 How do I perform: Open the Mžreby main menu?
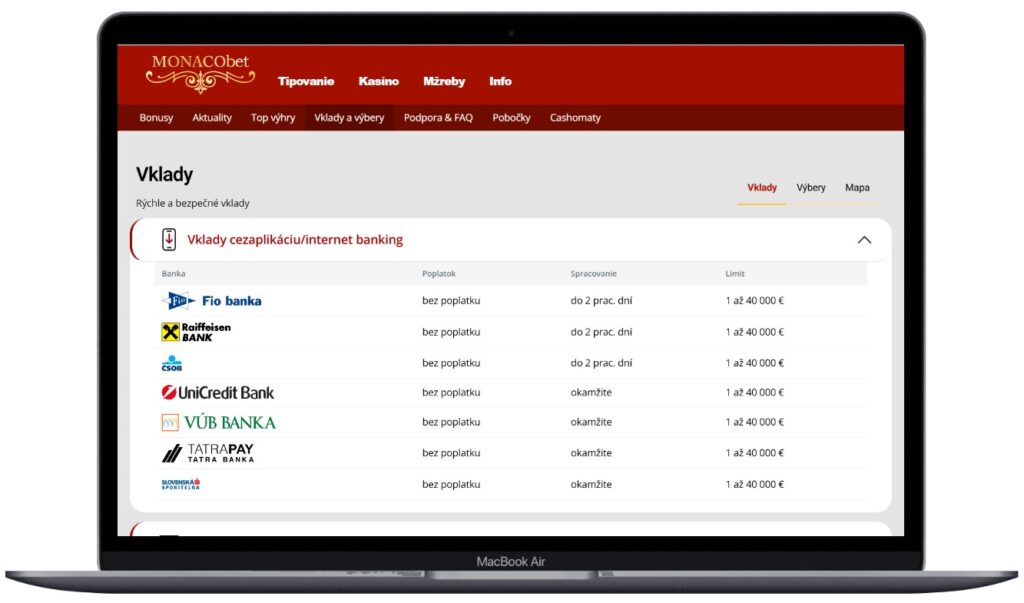pos(444,81)
